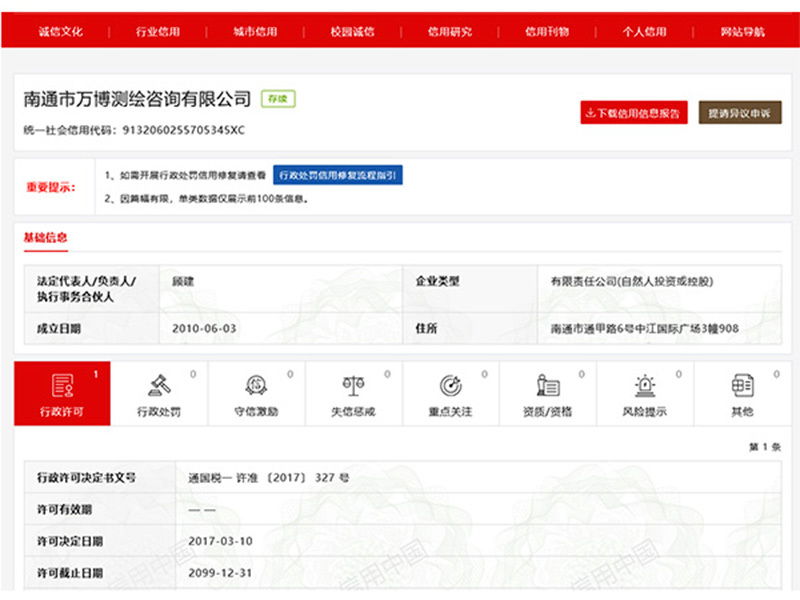Open the 风险提示 alarm icon tab
The height and width of the screenshot is (600, 800).
tap(645, 393)
